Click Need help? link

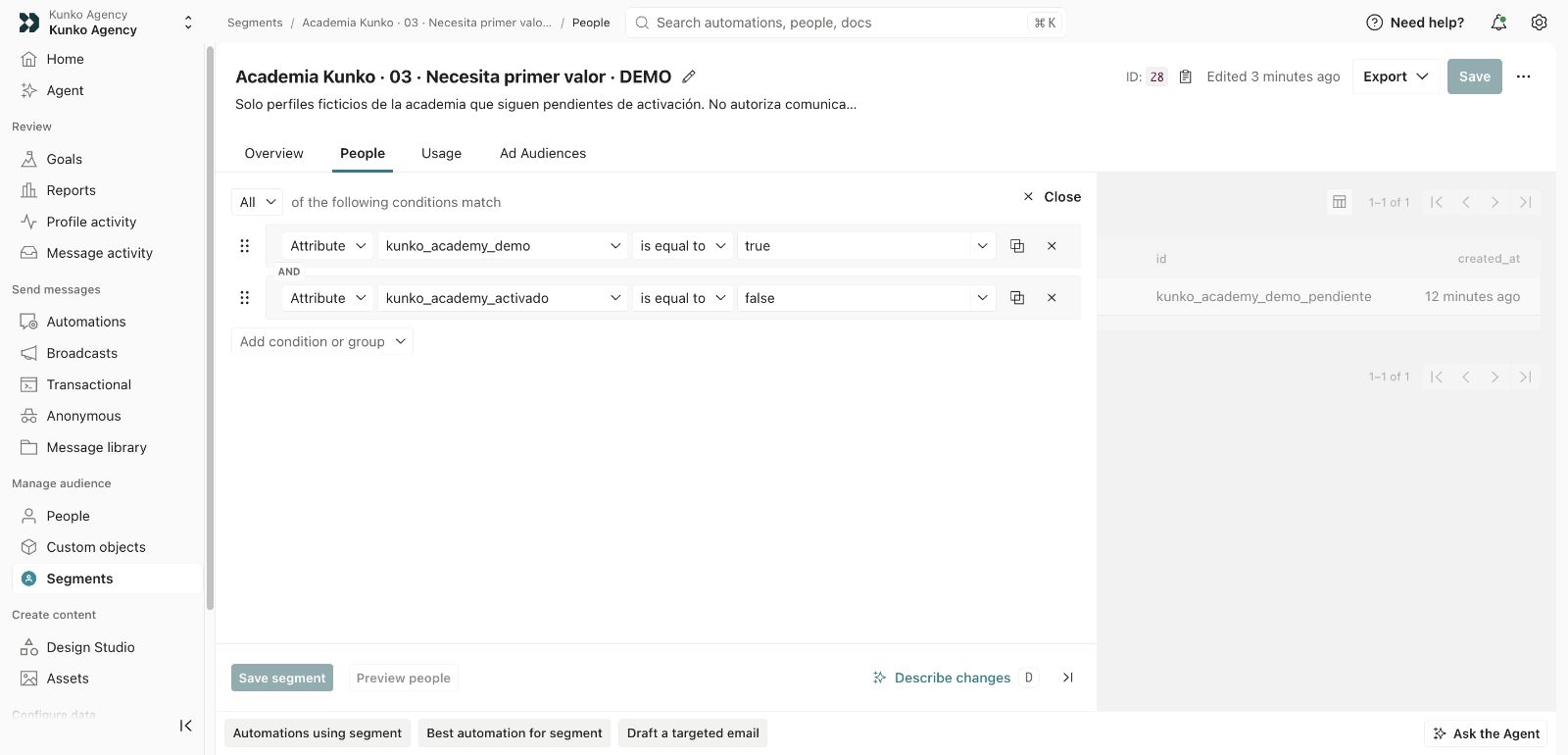(x=1415, y=23)
